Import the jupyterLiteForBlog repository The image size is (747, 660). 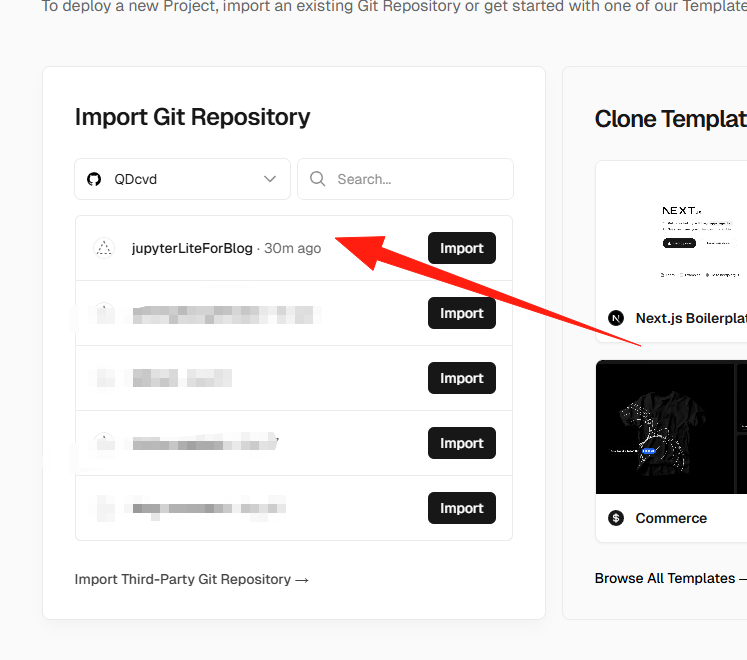[462, 248]
